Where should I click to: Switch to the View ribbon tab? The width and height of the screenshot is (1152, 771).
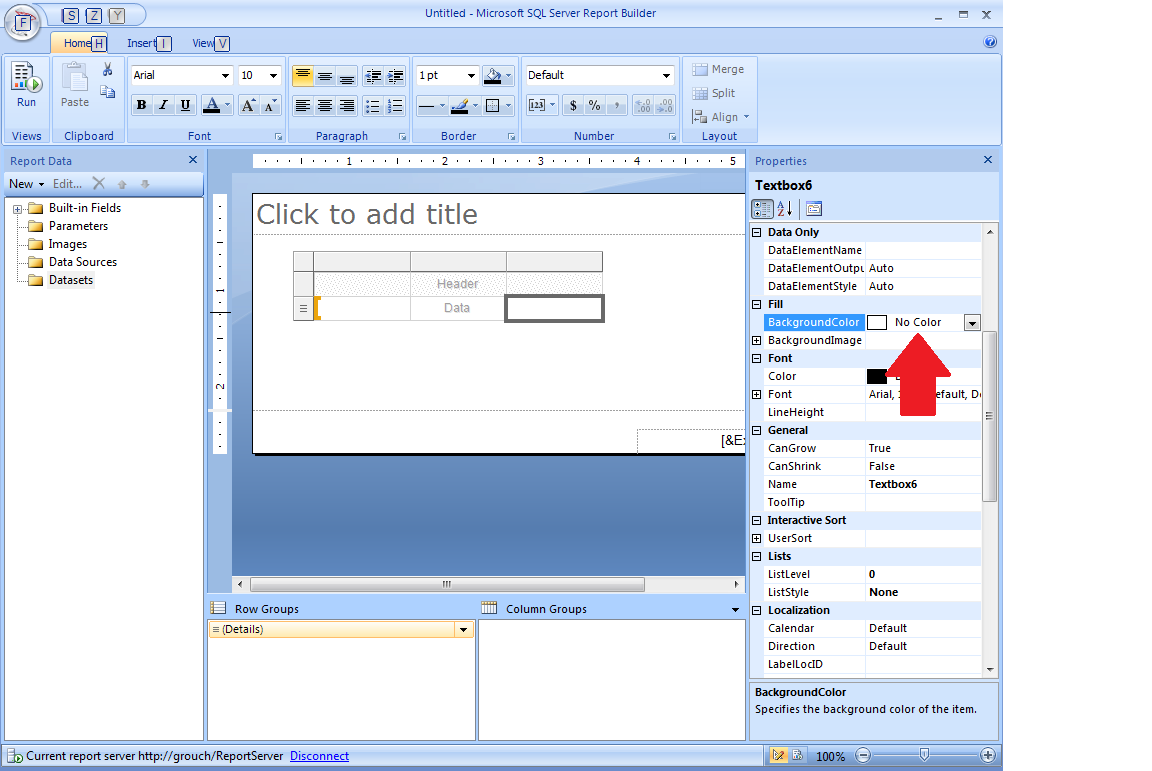click(x=210, y=43)
